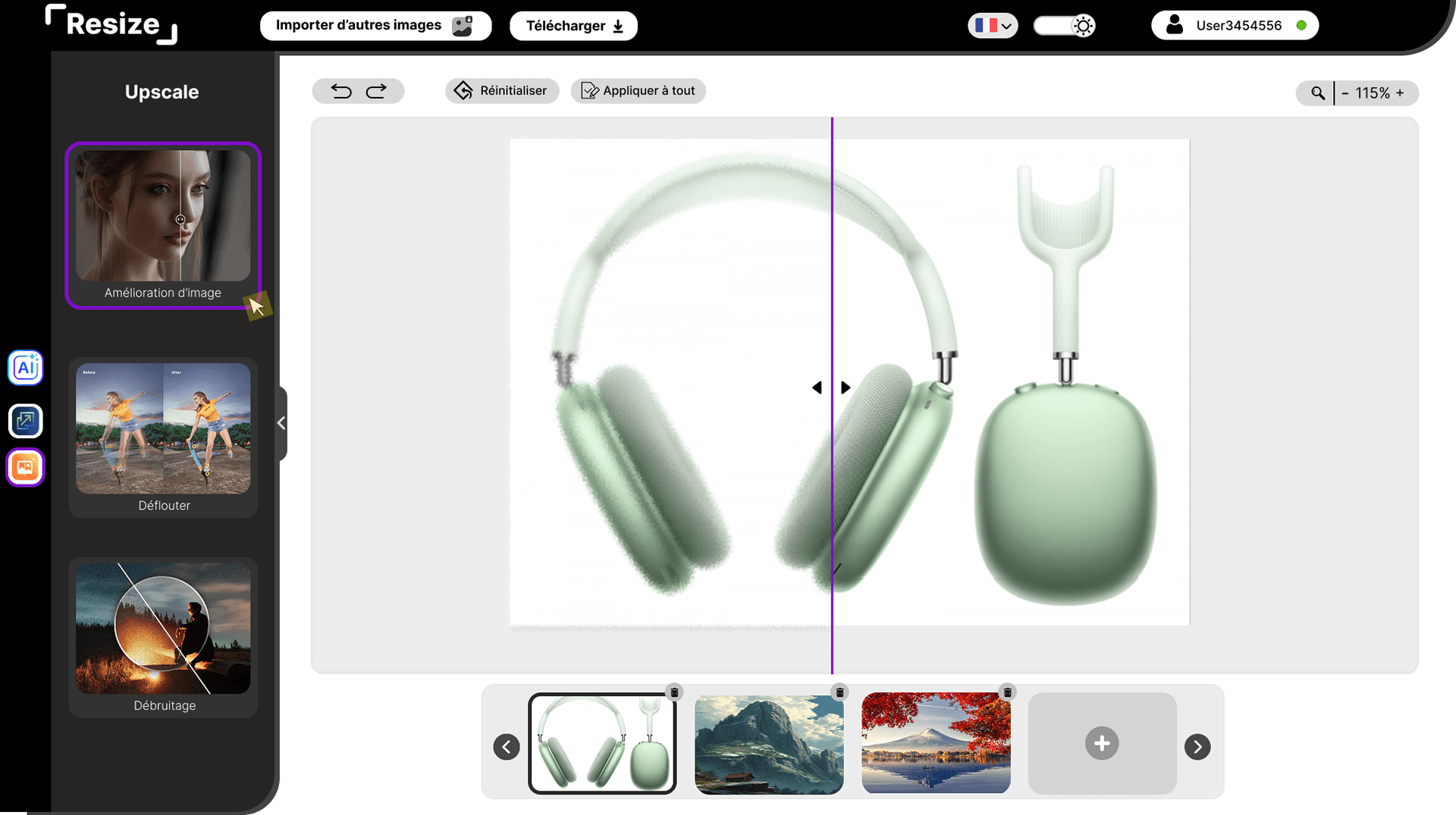
Task: Click the redo arrow icon
Action: 376,91
